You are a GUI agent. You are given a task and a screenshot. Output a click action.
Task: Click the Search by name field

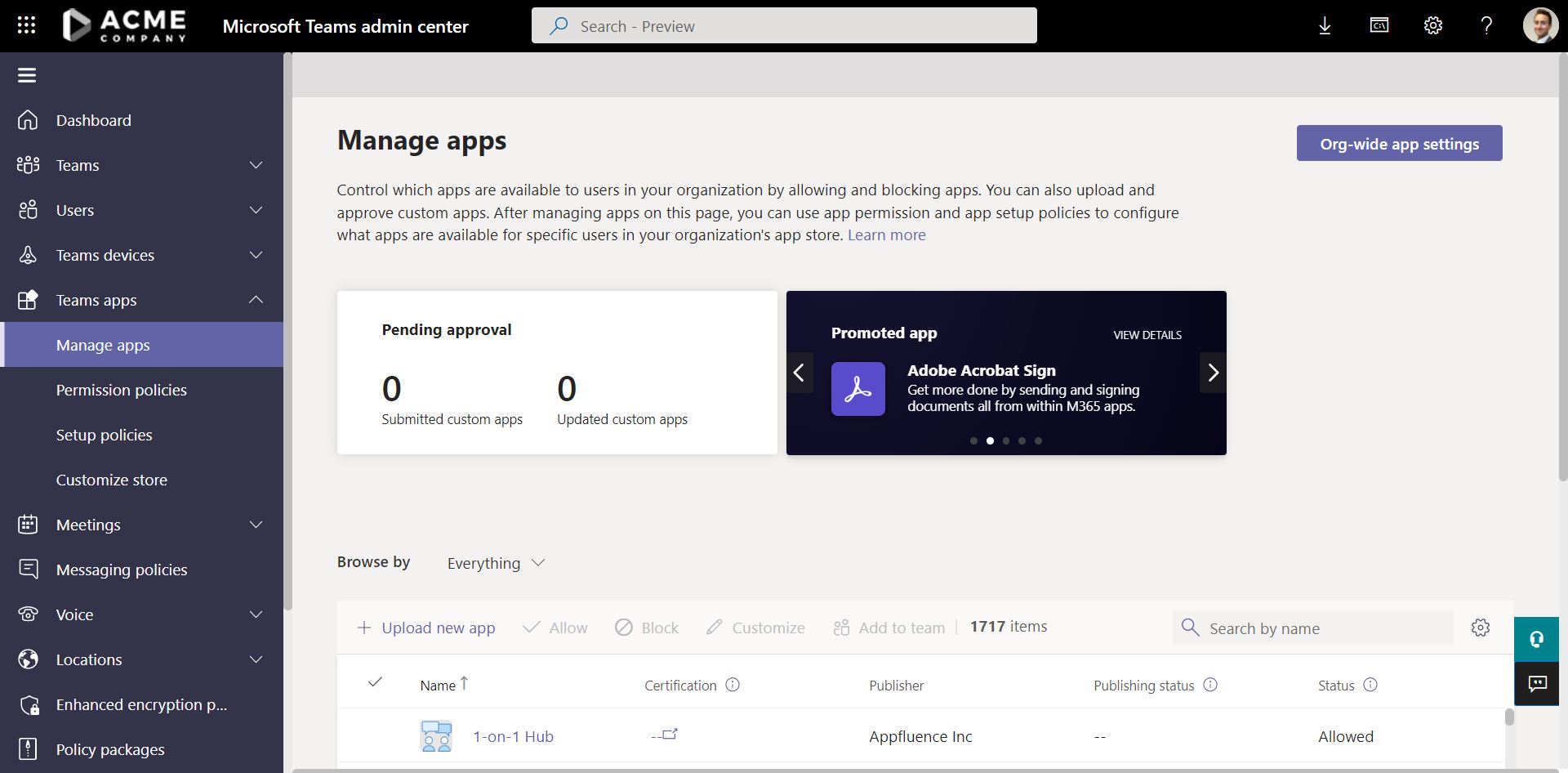(1313, 628)
